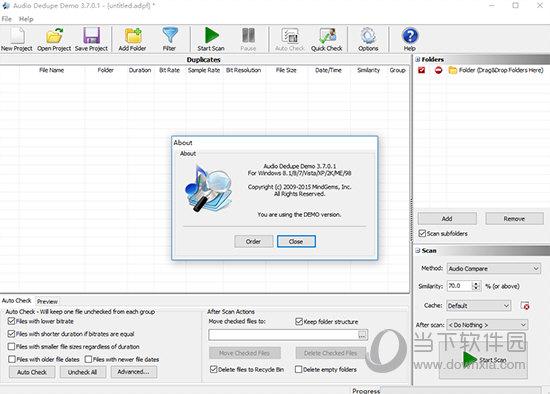The height and width of the screenshot is (394, 550).
Task: Click the large Start Scan button
Action: [x=483, y=360]
